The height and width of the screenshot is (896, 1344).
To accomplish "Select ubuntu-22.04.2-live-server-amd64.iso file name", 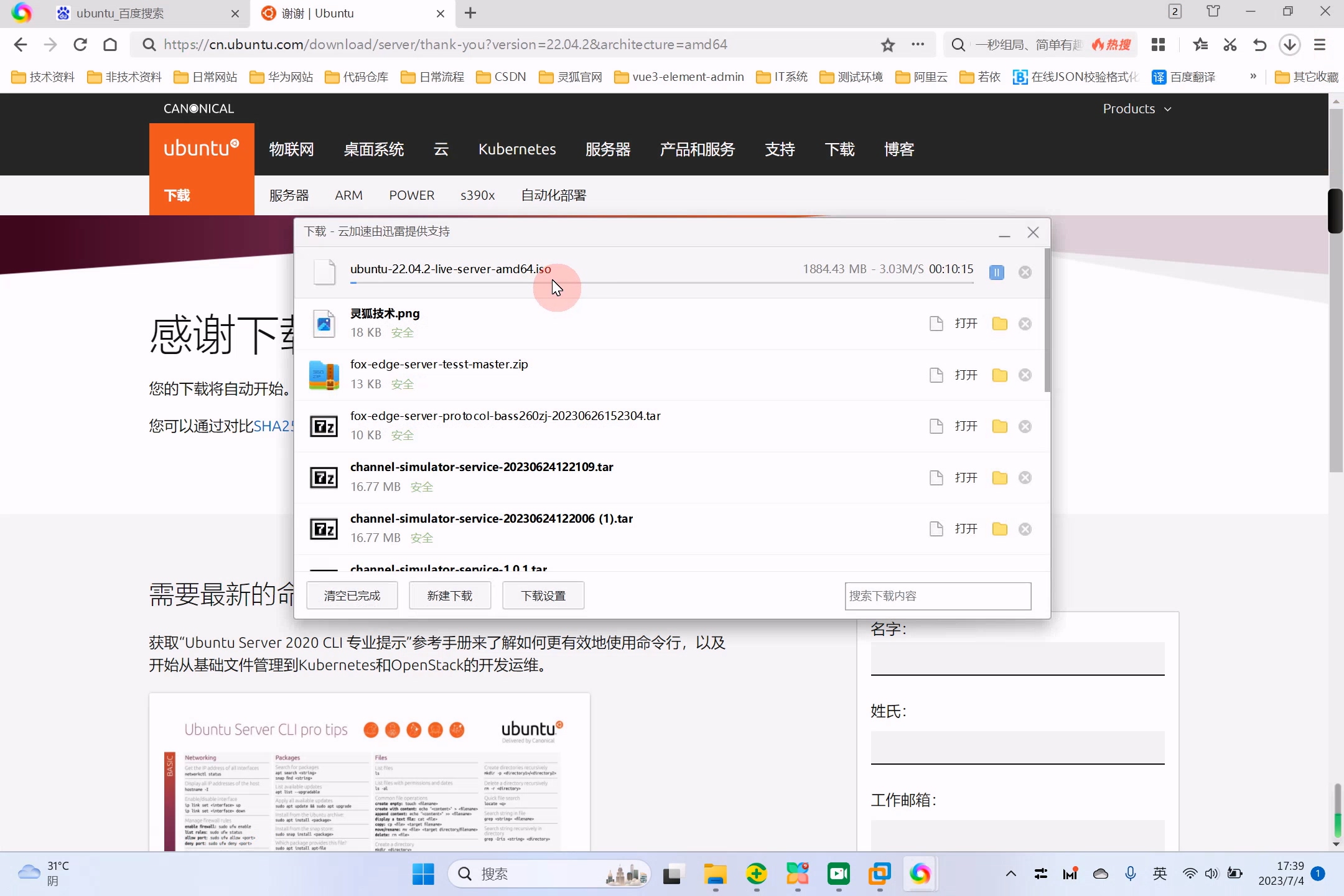I will coord(450,269).
